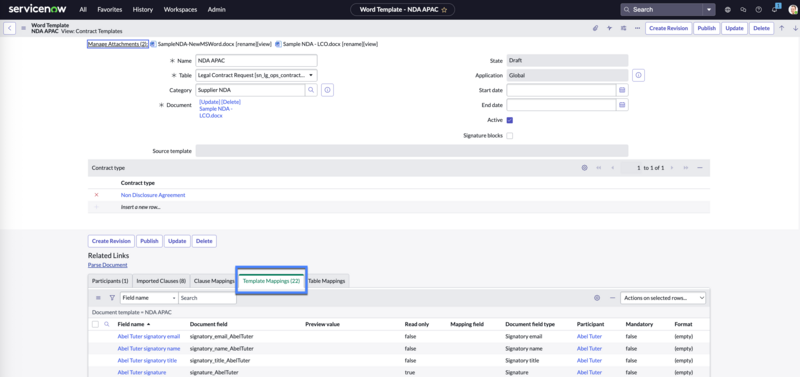Image resolution: width=800 pixels, height=377 pixels.
Task: Open the All menu in top navigation
Action: pos(83,10)
